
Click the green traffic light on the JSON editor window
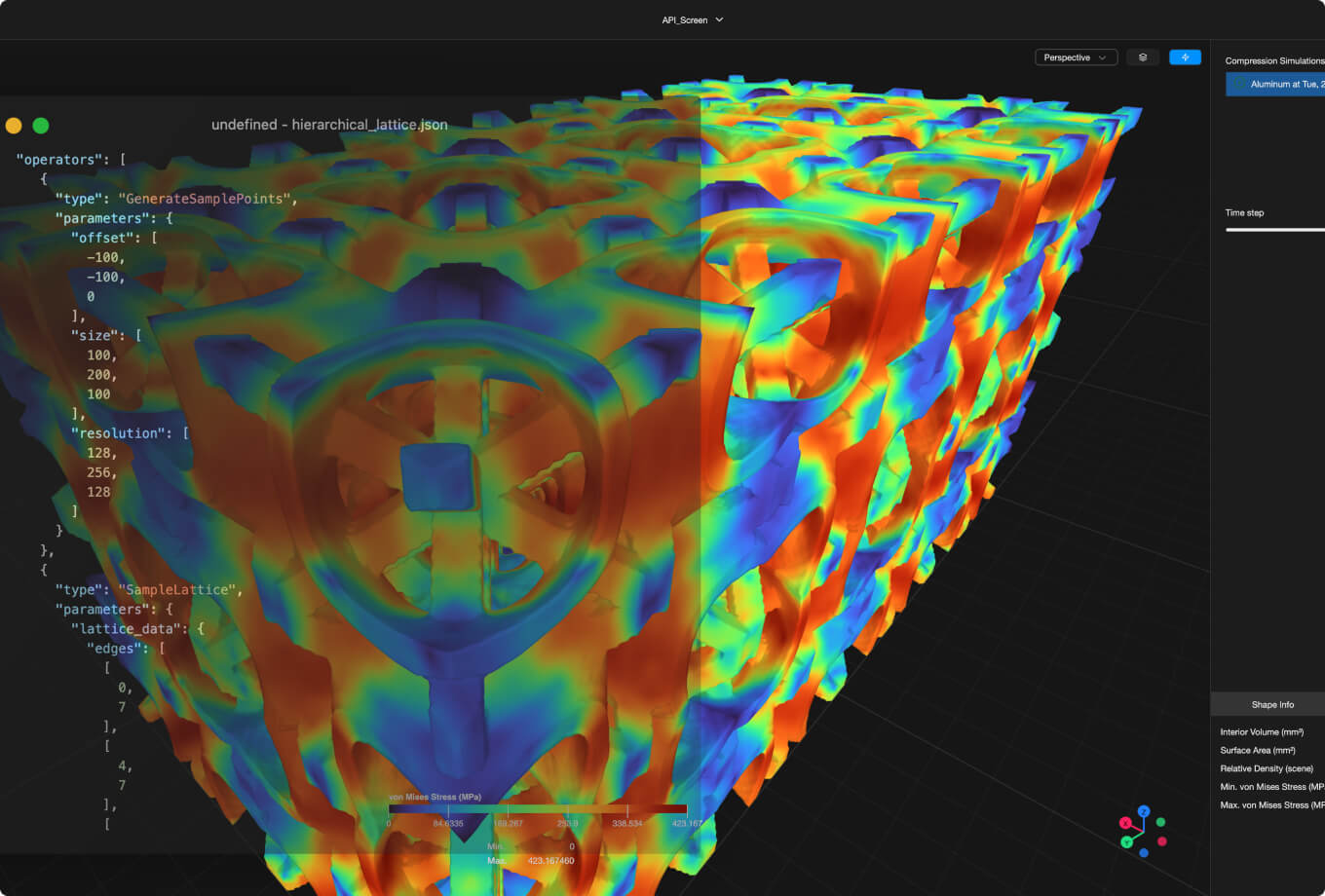point(40,125)
